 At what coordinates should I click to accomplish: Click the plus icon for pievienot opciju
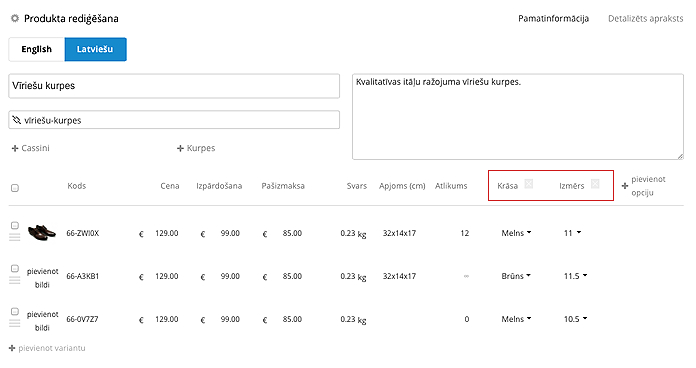pos(625,186)
